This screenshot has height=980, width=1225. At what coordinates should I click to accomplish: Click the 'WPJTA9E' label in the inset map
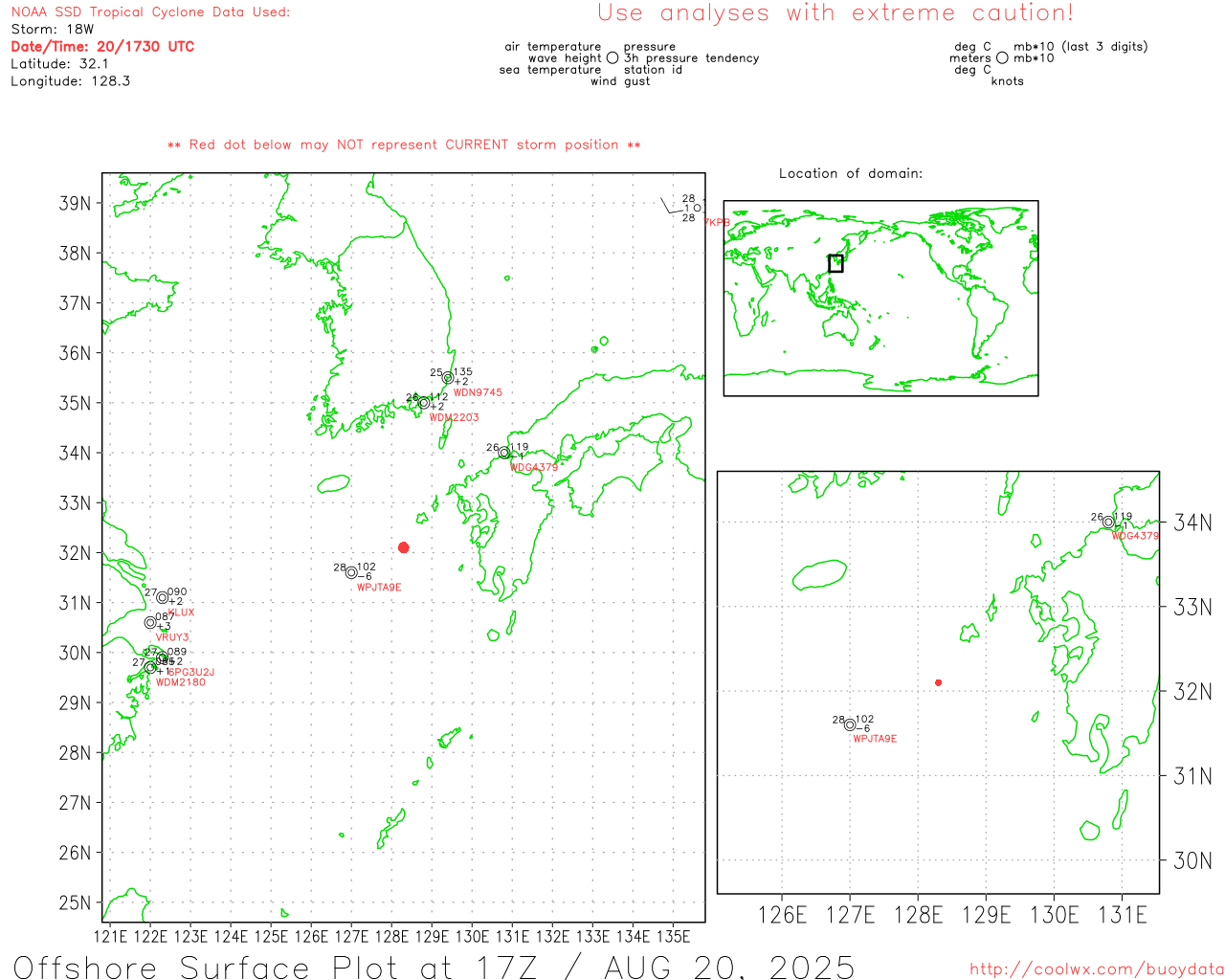(x=875, y=739)
